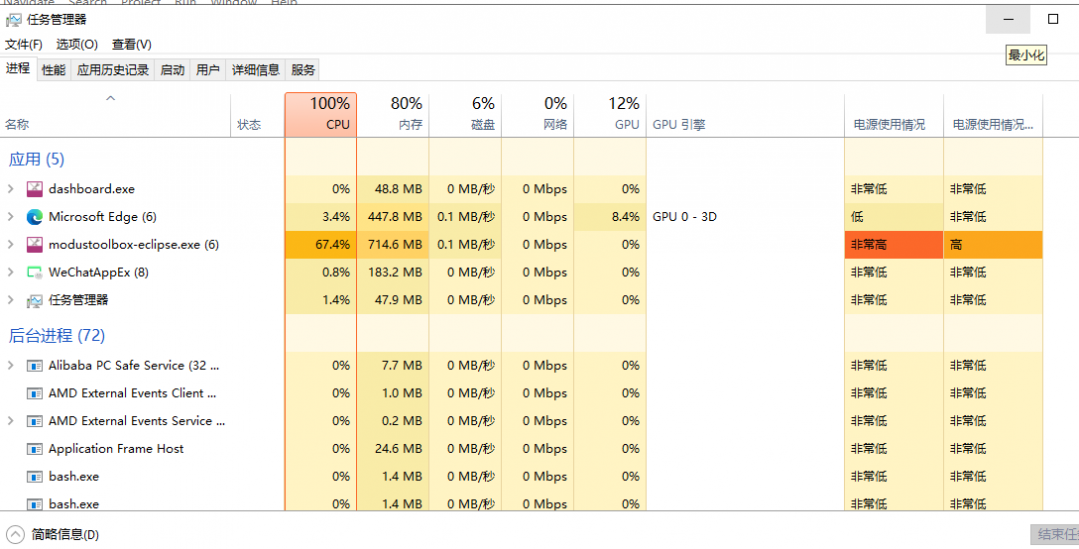
Task: Expand the Microsoft Edge (6) process group
Action: (x=10, y=217)
